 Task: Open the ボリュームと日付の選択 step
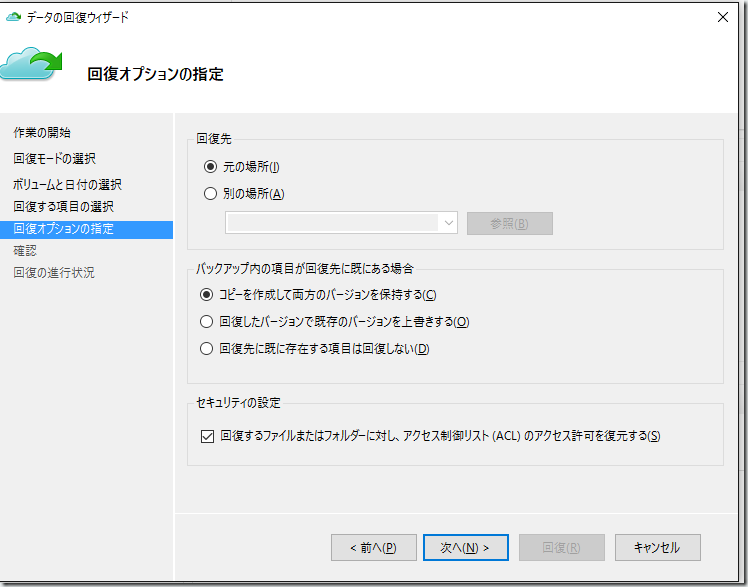67,184
